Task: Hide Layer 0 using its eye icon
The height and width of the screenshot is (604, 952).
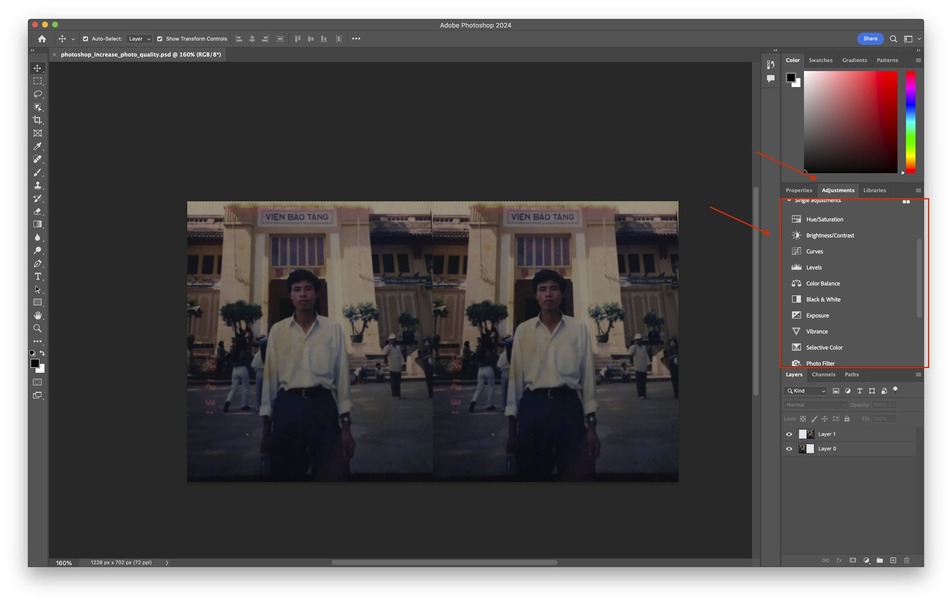Action: coord(789,449)
